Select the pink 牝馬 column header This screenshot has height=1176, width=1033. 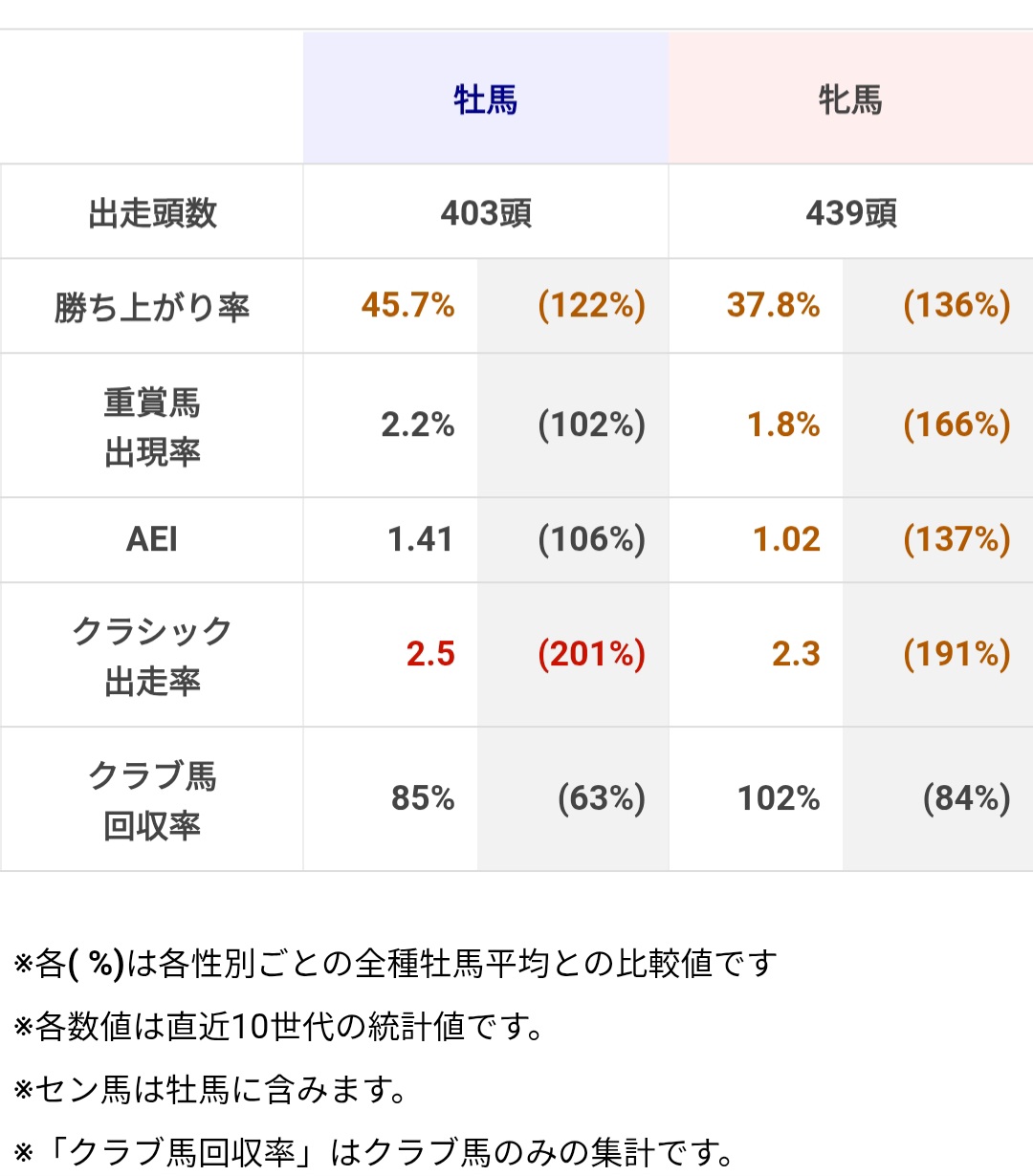point(850,99)
